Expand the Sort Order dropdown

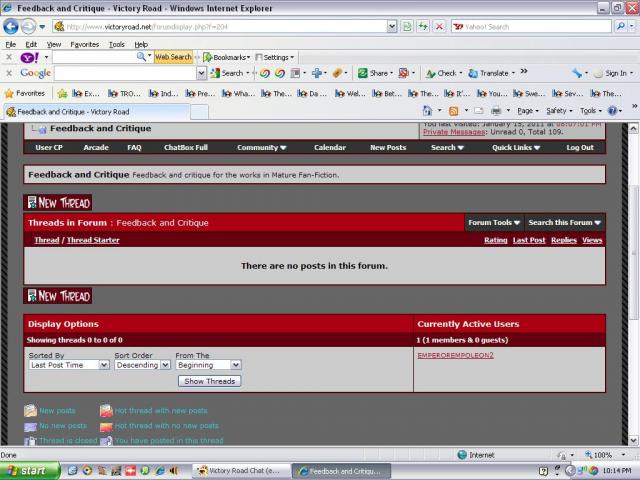142,365
